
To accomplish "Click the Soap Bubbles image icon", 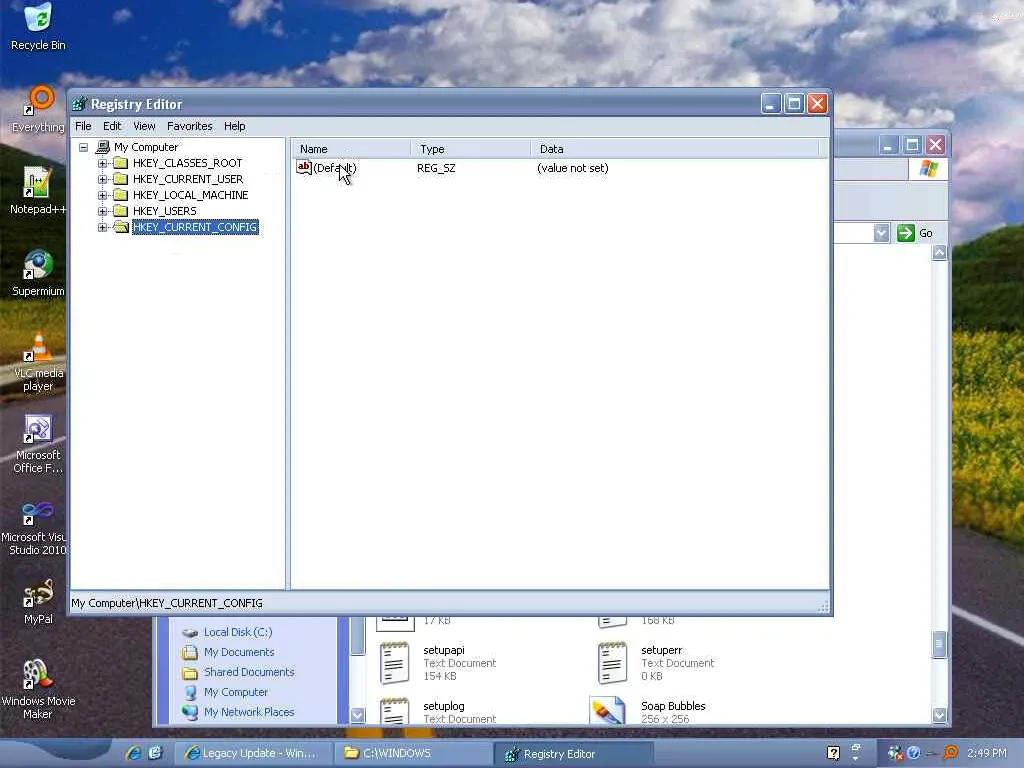I will (607, 711).
